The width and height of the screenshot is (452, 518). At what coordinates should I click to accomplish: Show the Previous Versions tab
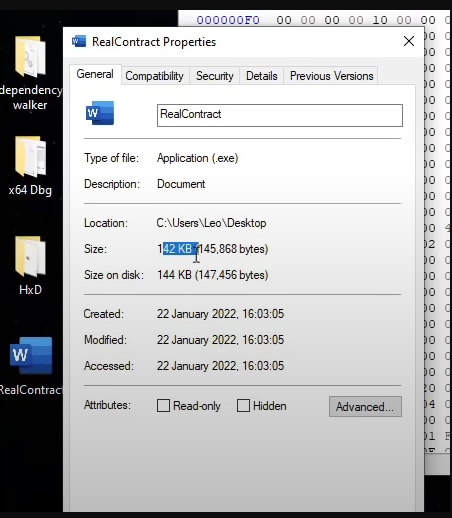pyautogui.click(x=331, y=76)
